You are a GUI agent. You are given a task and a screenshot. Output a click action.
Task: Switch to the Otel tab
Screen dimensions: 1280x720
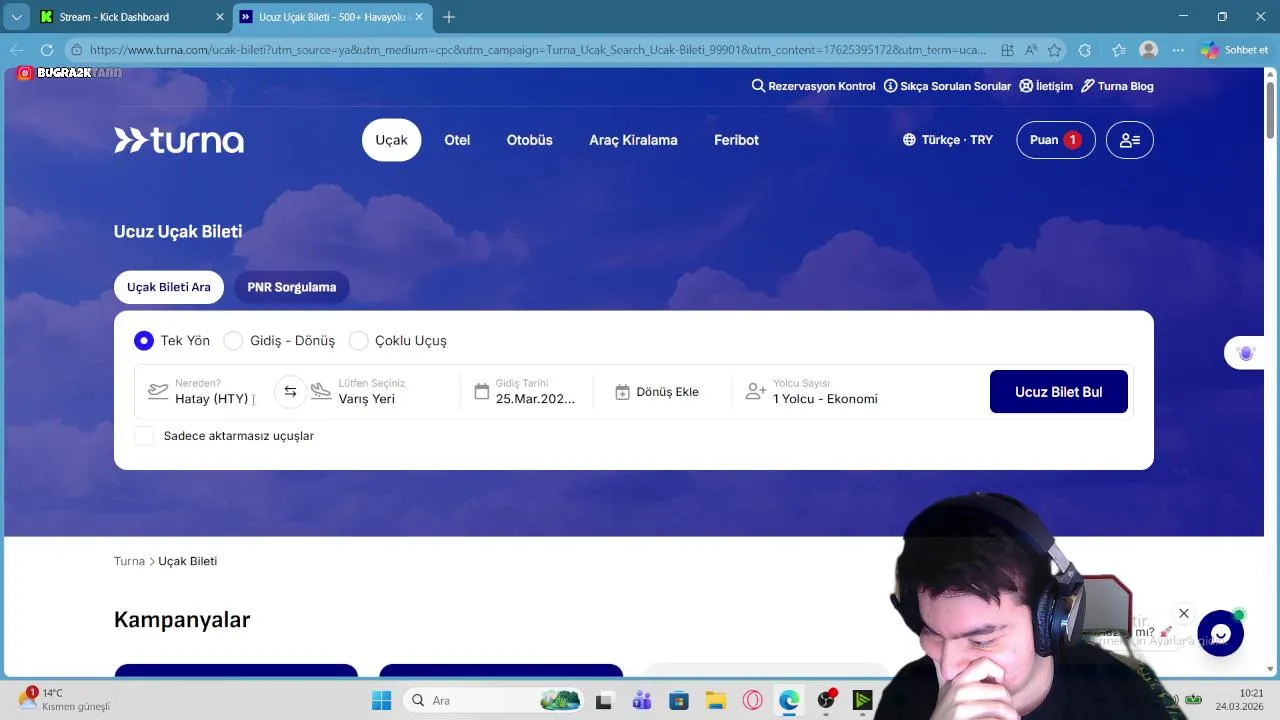coord(457,140)
